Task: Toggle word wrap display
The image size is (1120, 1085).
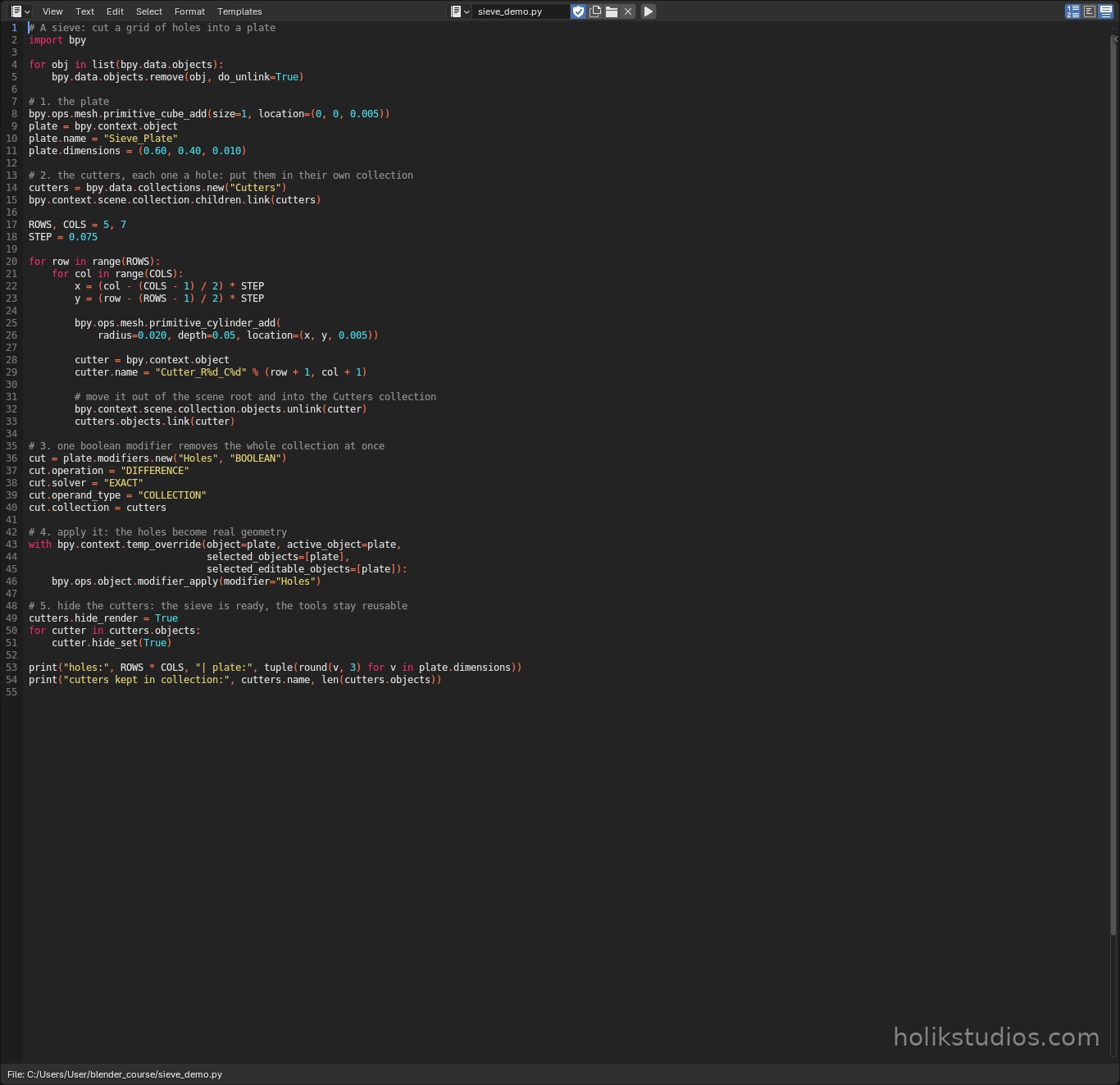Action: click(1089, 11)
